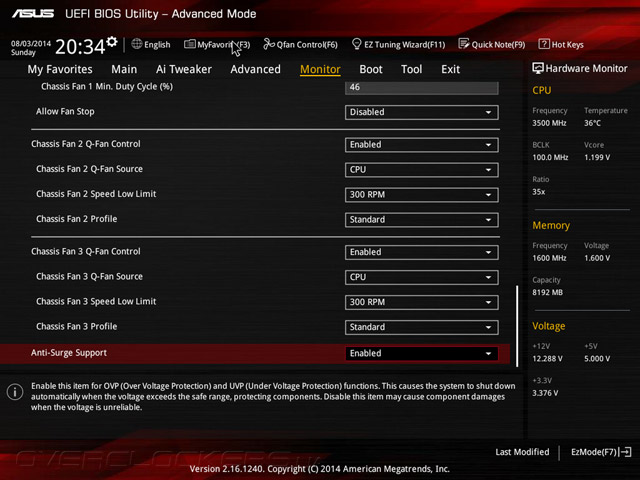The height and width of the screenshot is (480, 640).
Task: Click the Hardware Monitor screen icon
Action: pos(538,68)
